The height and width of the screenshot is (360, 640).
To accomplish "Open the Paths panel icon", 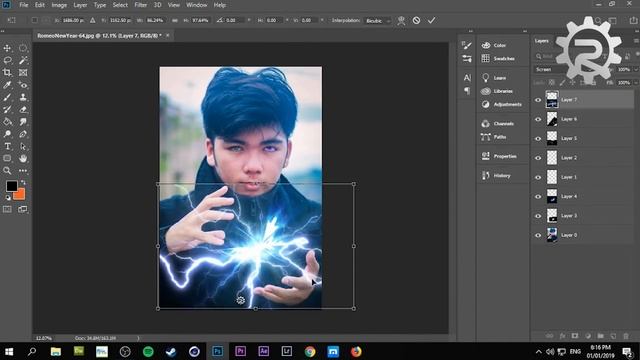I will click(x=486, y=137).
